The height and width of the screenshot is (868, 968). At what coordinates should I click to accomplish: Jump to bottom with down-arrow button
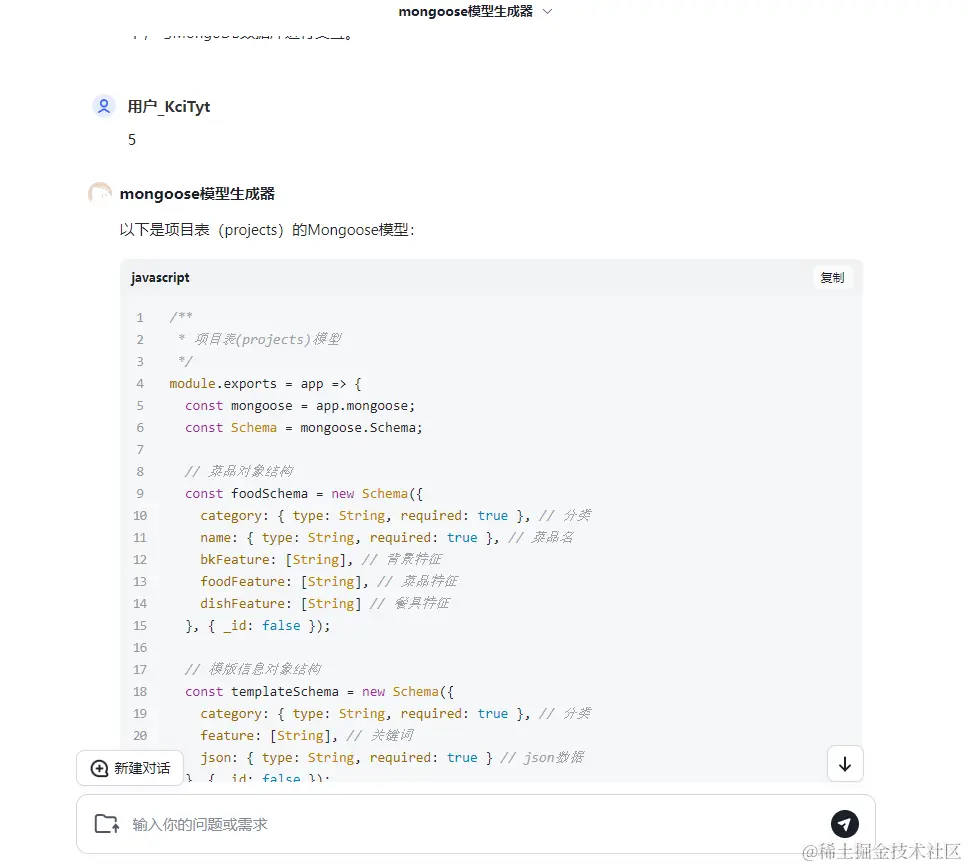point(845,764)
